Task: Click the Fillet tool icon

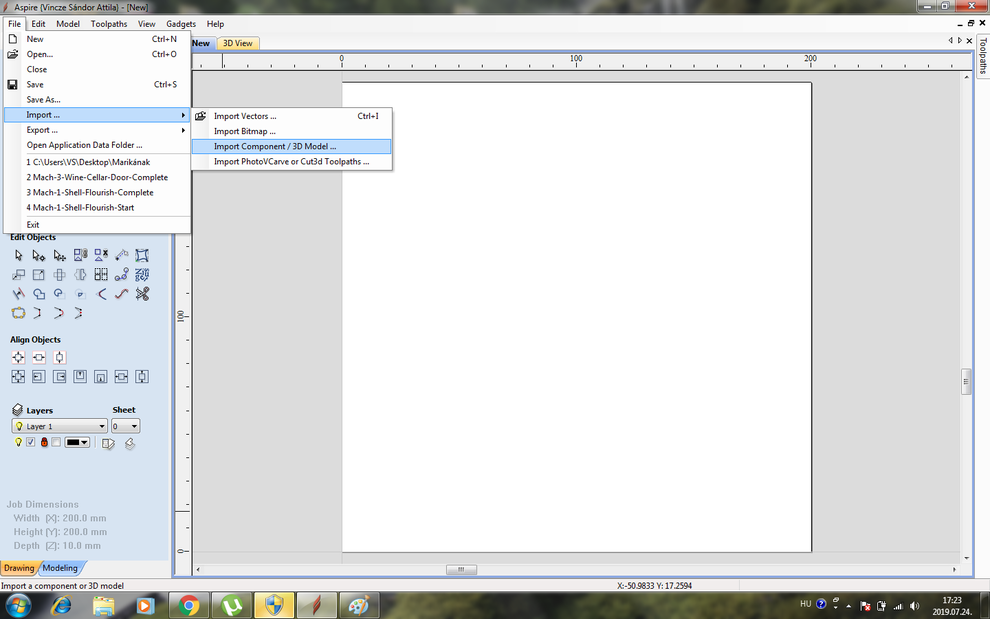Action: 101,294
